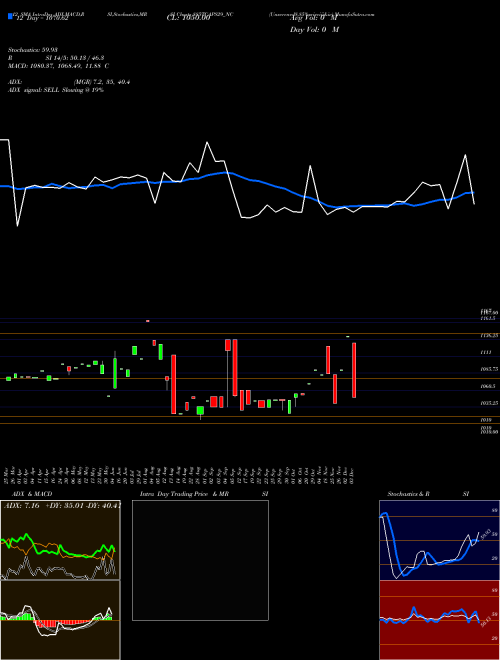Click the 1068.5 price axis label
The height and width of the screenshot is (660, 500).
[x=488, y=386]
